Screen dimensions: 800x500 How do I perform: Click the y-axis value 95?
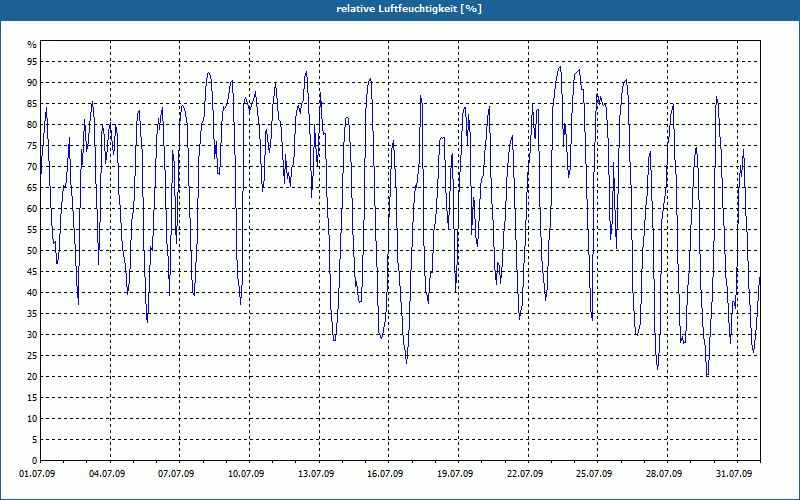(32, 62)
